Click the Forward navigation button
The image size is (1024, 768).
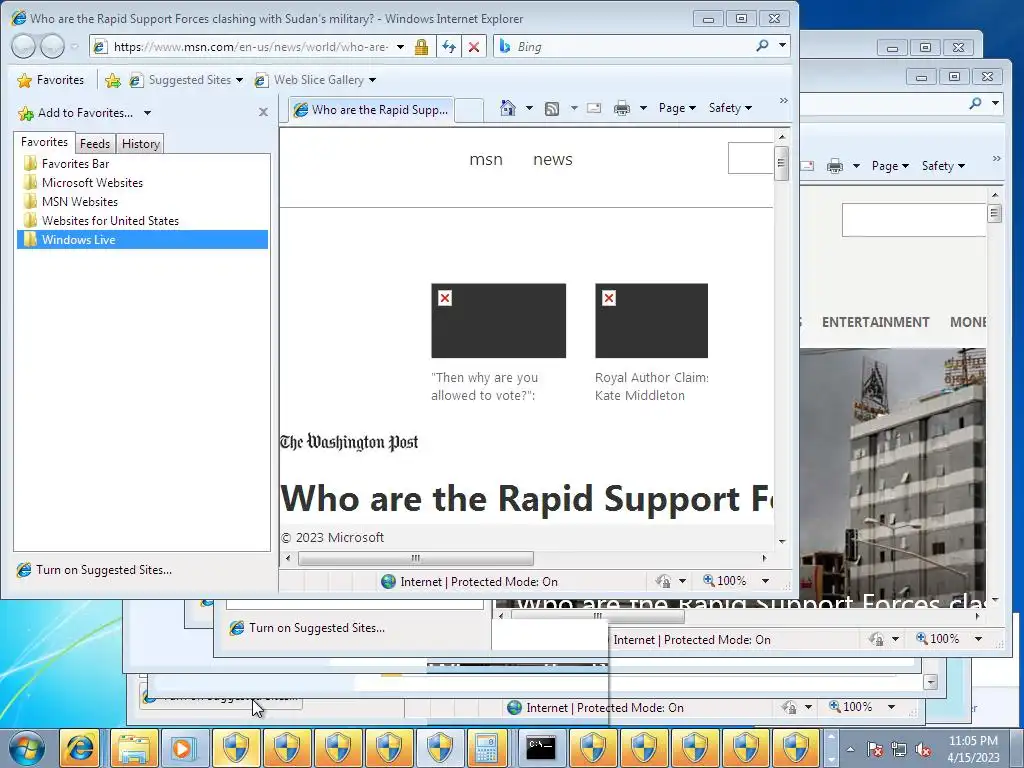pos(52,46)
